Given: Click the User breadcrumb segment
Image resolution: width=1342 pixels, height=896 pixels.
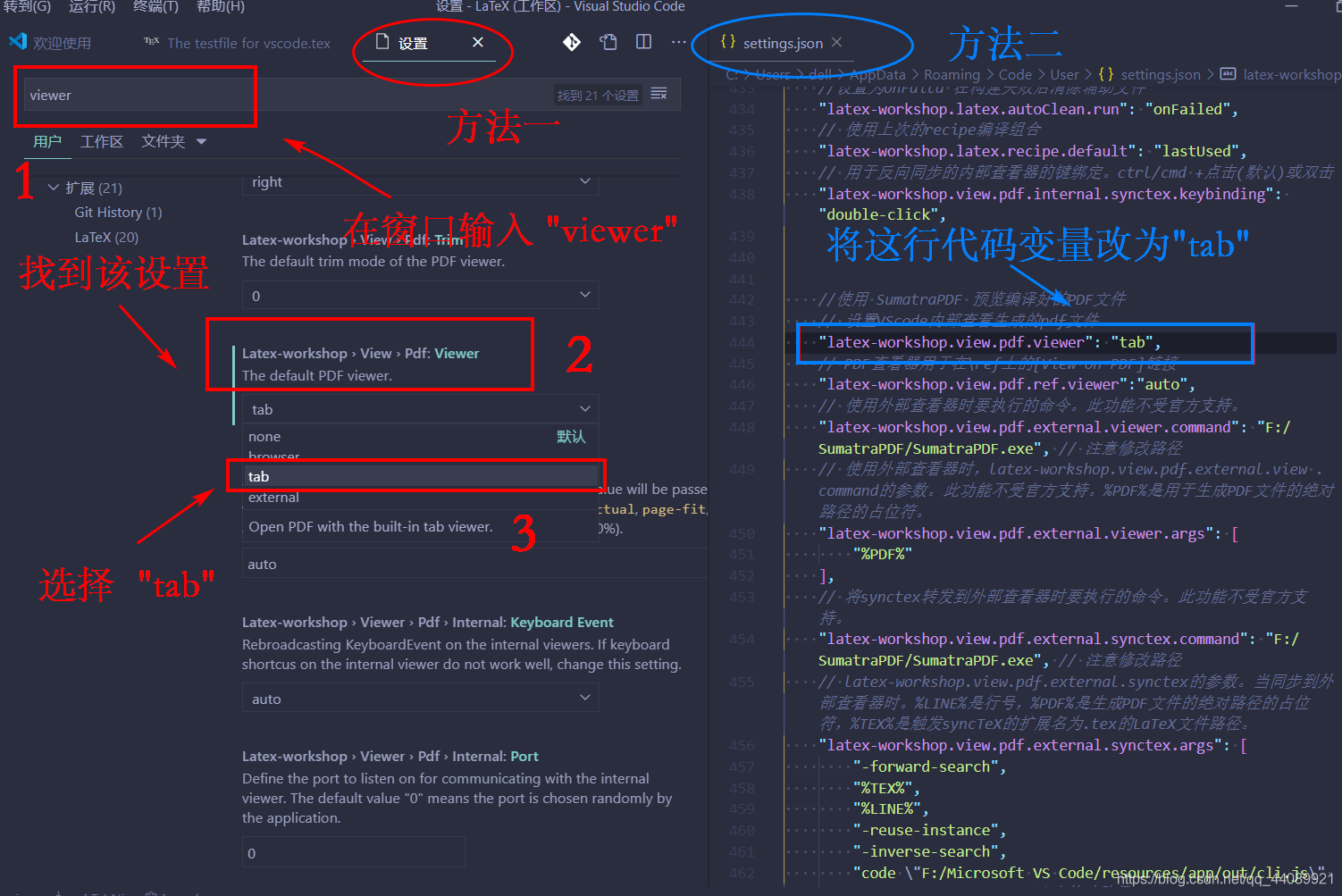Looking at the screenshot, I should coord(1064,74).
